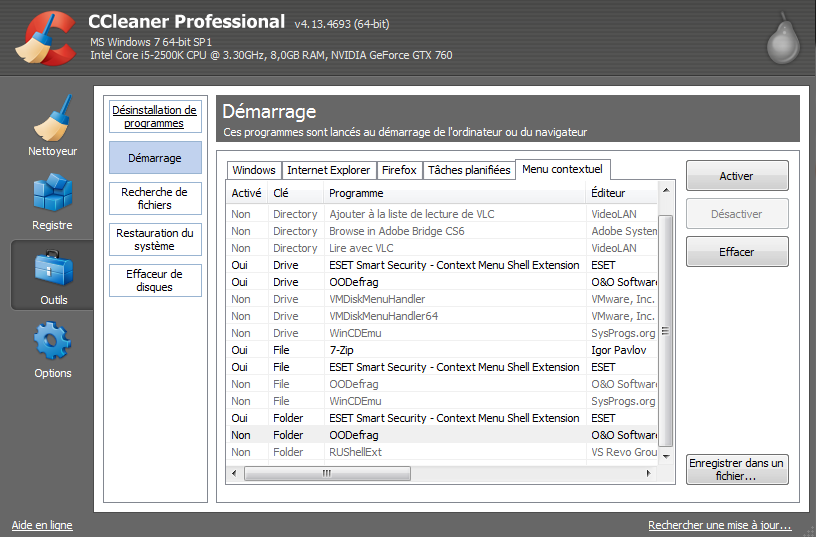Image resolution: width=816 pixels, height=537 pixels.
Task: Click horizontal scrollbar left arrow
Action: click(234, 474)
